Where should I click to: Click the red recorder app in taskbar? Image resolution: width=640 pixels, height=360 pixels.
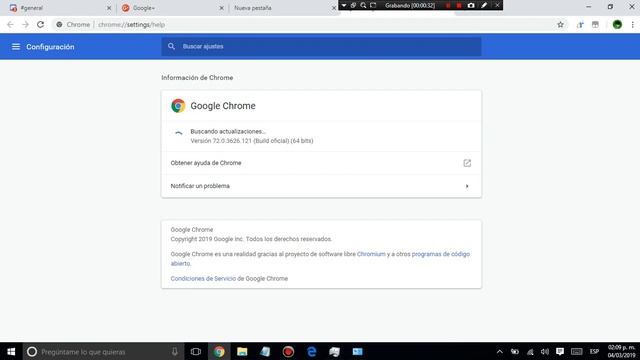coord(288,351)
